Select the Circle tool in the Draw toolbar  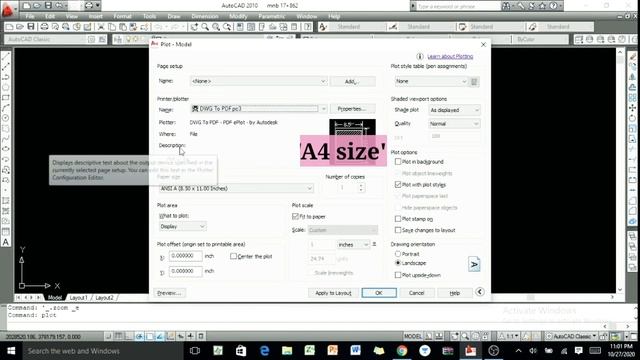coord(6,118)
